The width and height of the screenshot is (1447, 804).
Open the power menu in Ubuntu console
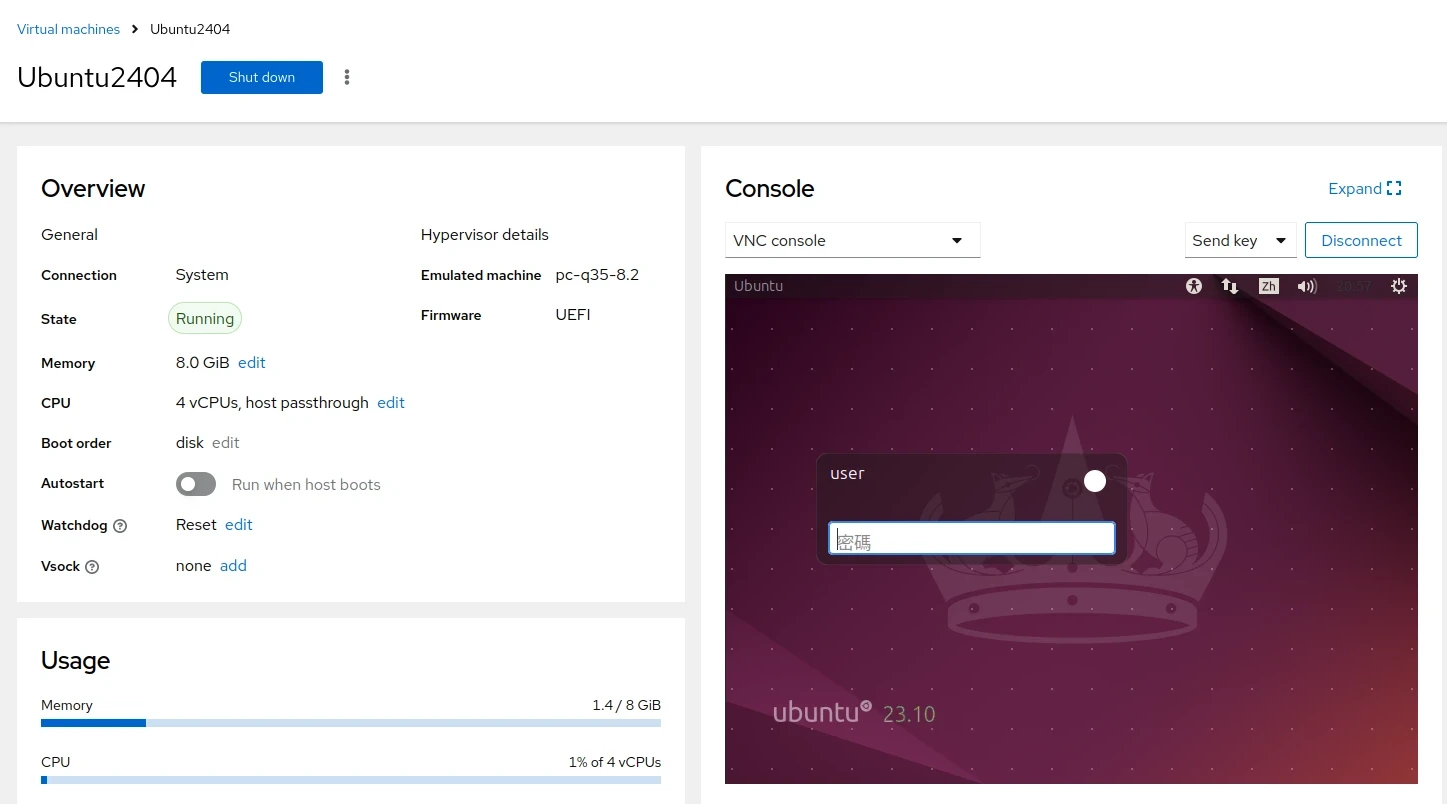pyautogui.click(x=1398, y=286)
